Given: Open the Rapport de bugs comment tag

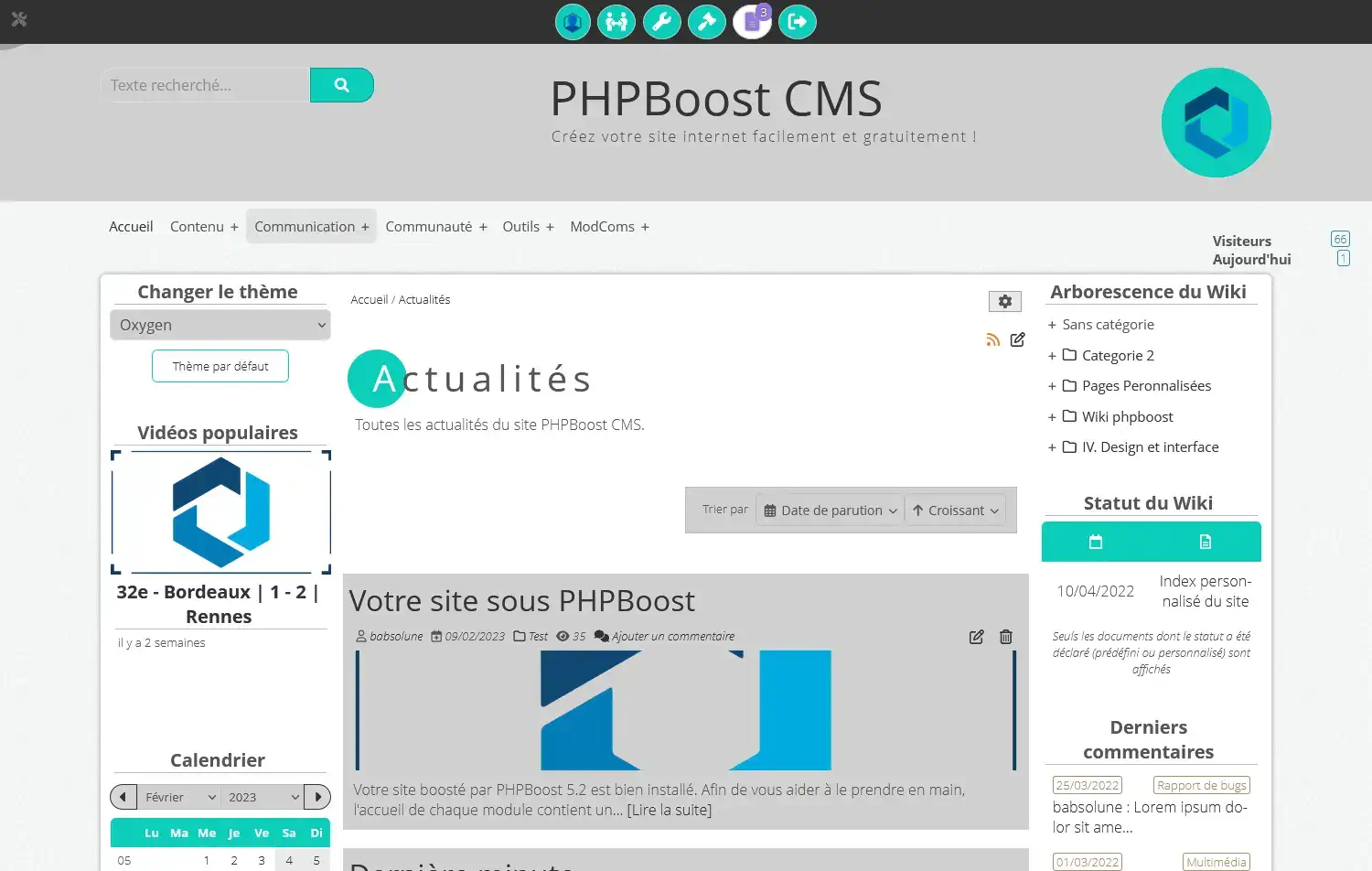Looking at the screenshot, I should 1201,785.
